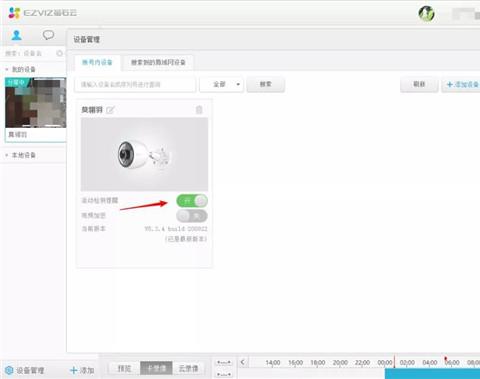The image size is (480, 379).
Task: Click the 添加 plus button at the bottom
Action: [82, 370]
